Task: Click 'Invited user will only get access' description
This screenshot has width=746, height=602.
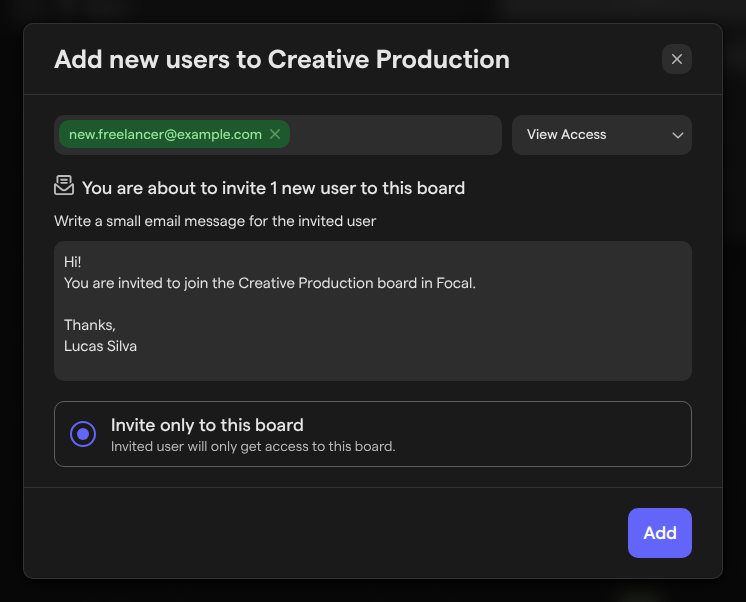Action: 253,446
